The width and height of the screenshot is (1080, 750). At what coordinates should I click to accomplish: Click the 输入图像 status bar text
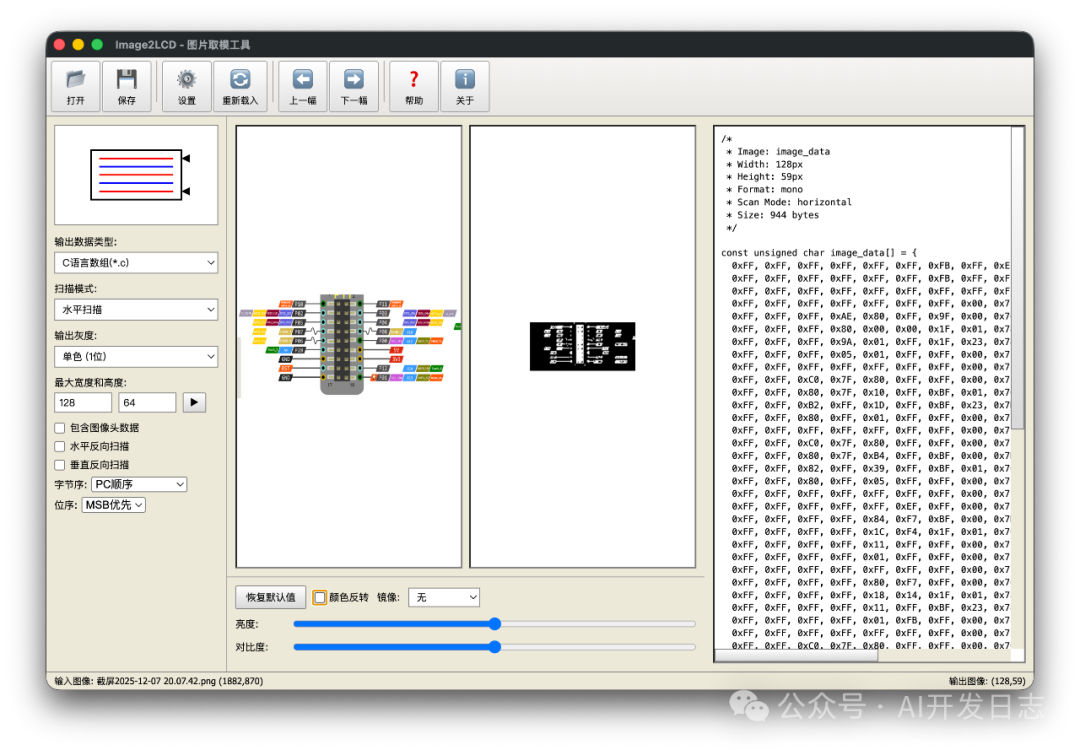point(159,681)
